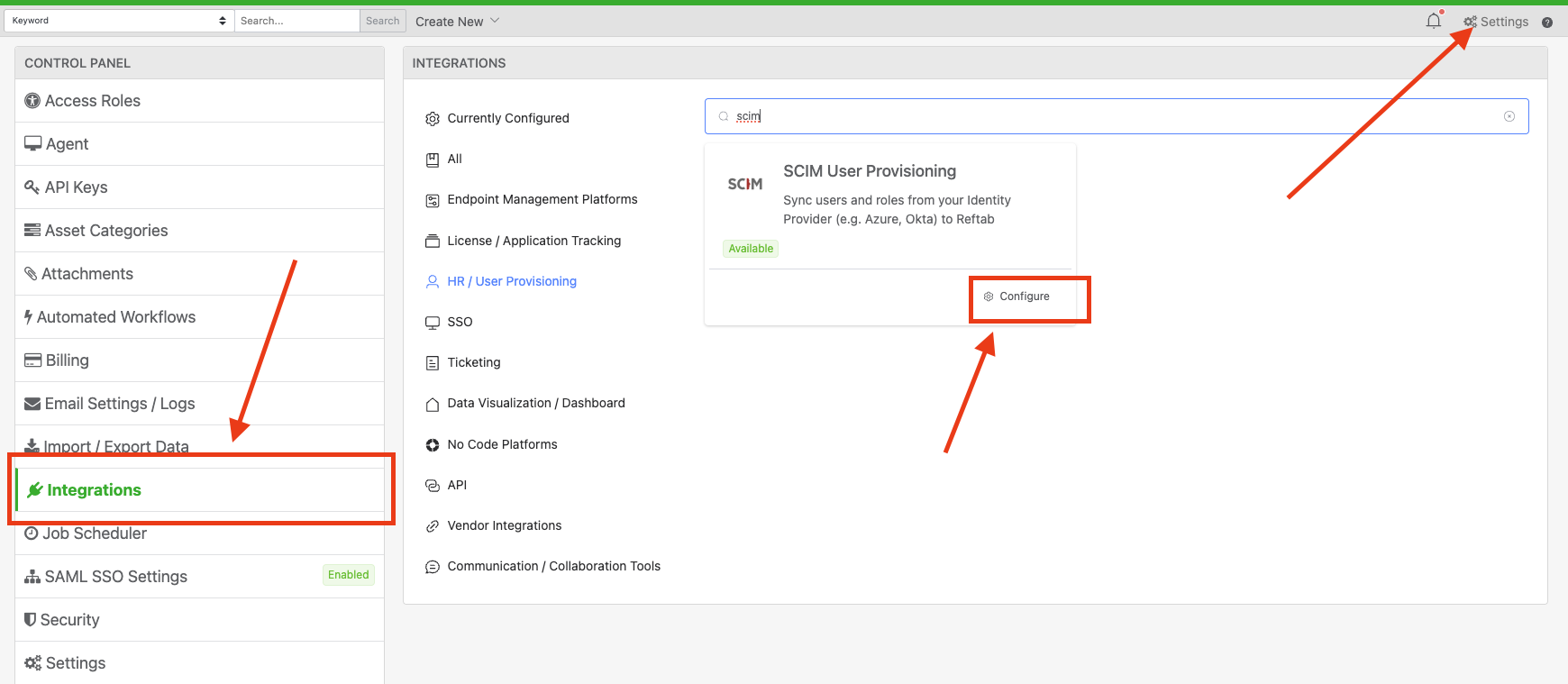
Task: Open the notifications bell icon
Action: pos(1433,21)
